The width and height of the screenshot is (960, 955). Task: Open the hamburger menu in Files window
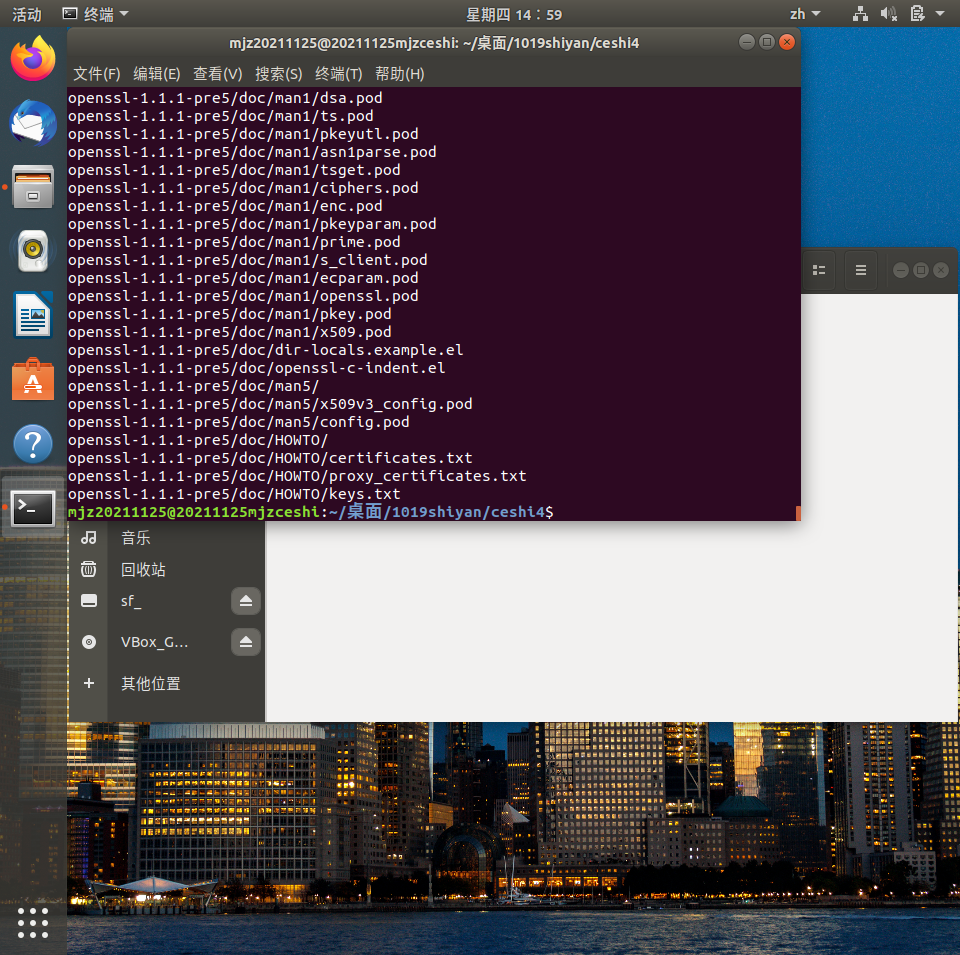pyautogui.click(x=861, y=270)
